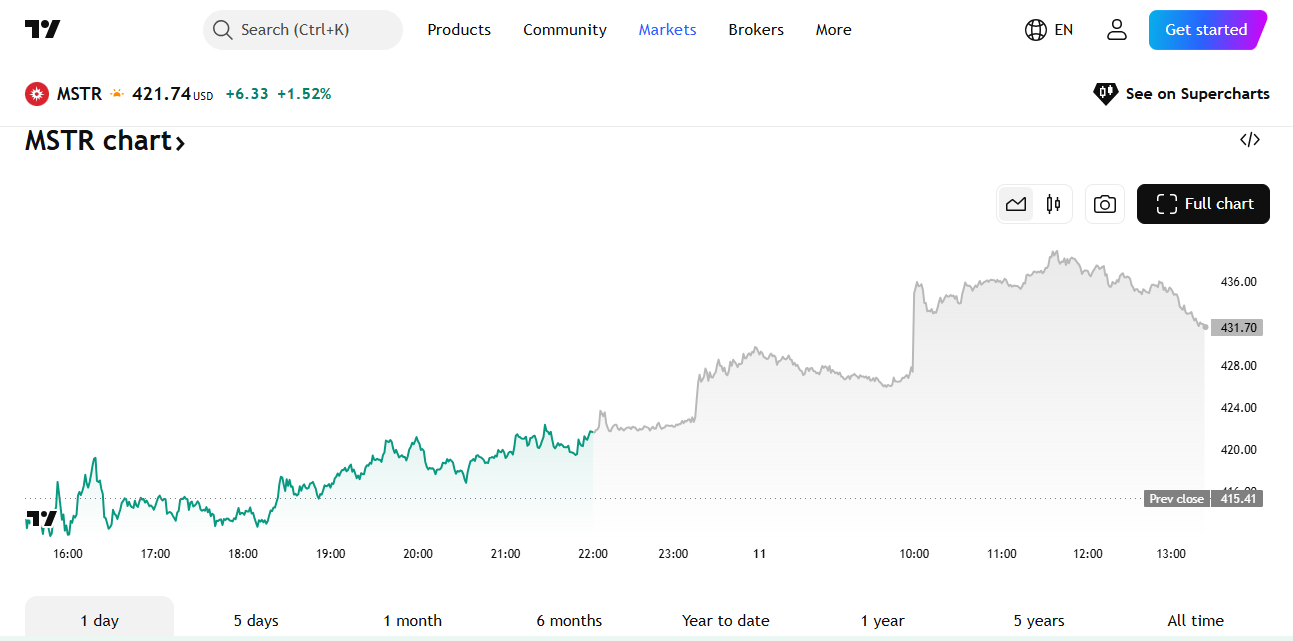Select the 6 months range tab
Screen dimensions: 1293x641
tap(569, 620)
